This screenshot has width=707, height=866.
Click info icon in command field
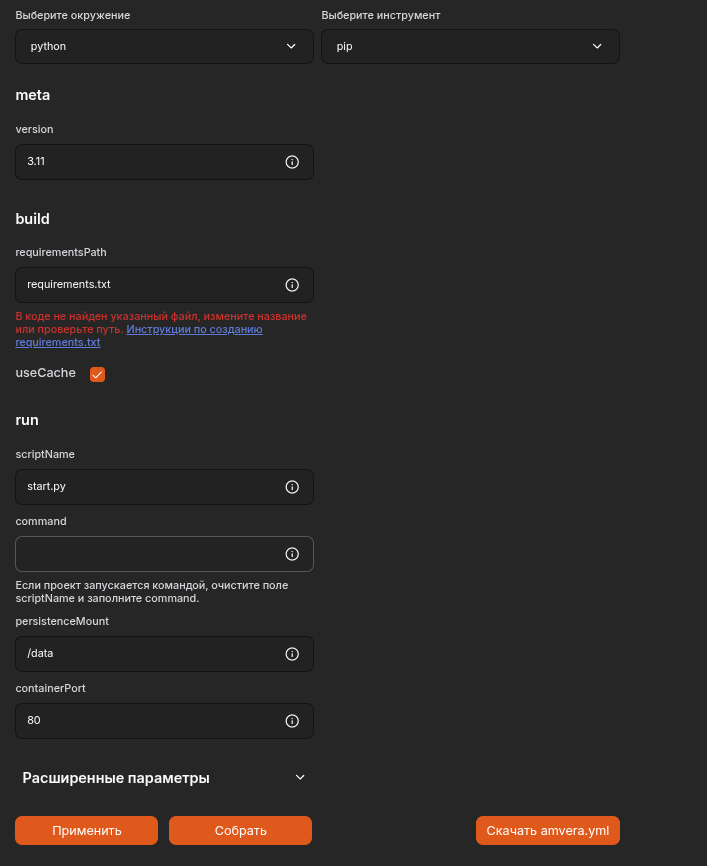coord(292,554)
